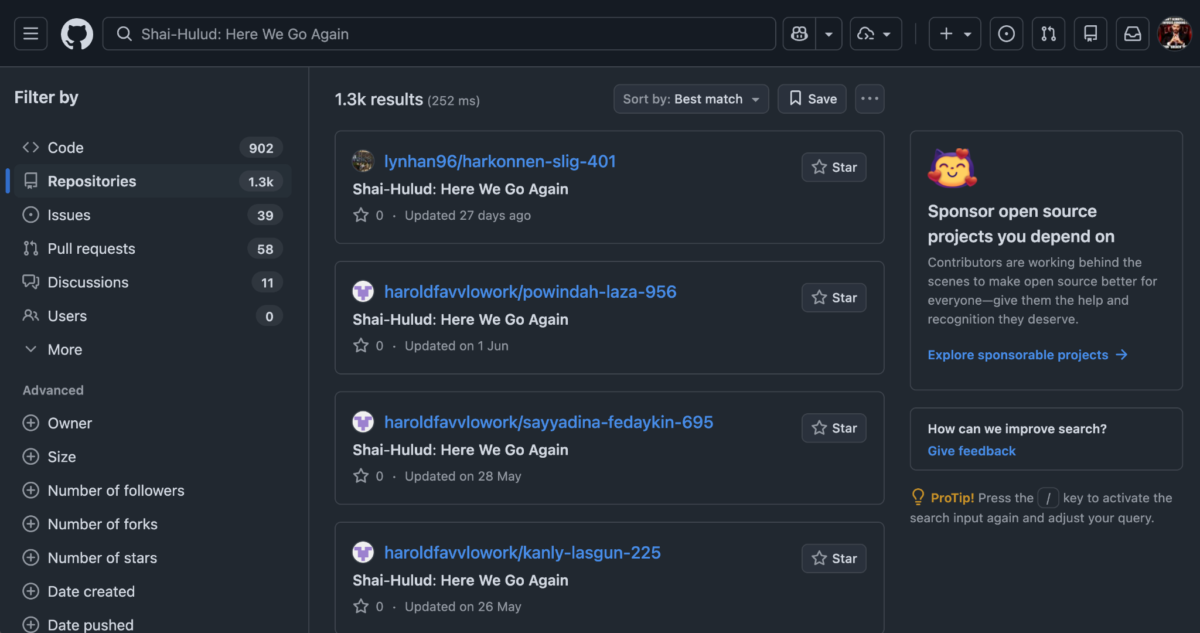This screenshot has height=633, width=1200.
Task: Add Number of followers filter
Action: pos(104,490)
